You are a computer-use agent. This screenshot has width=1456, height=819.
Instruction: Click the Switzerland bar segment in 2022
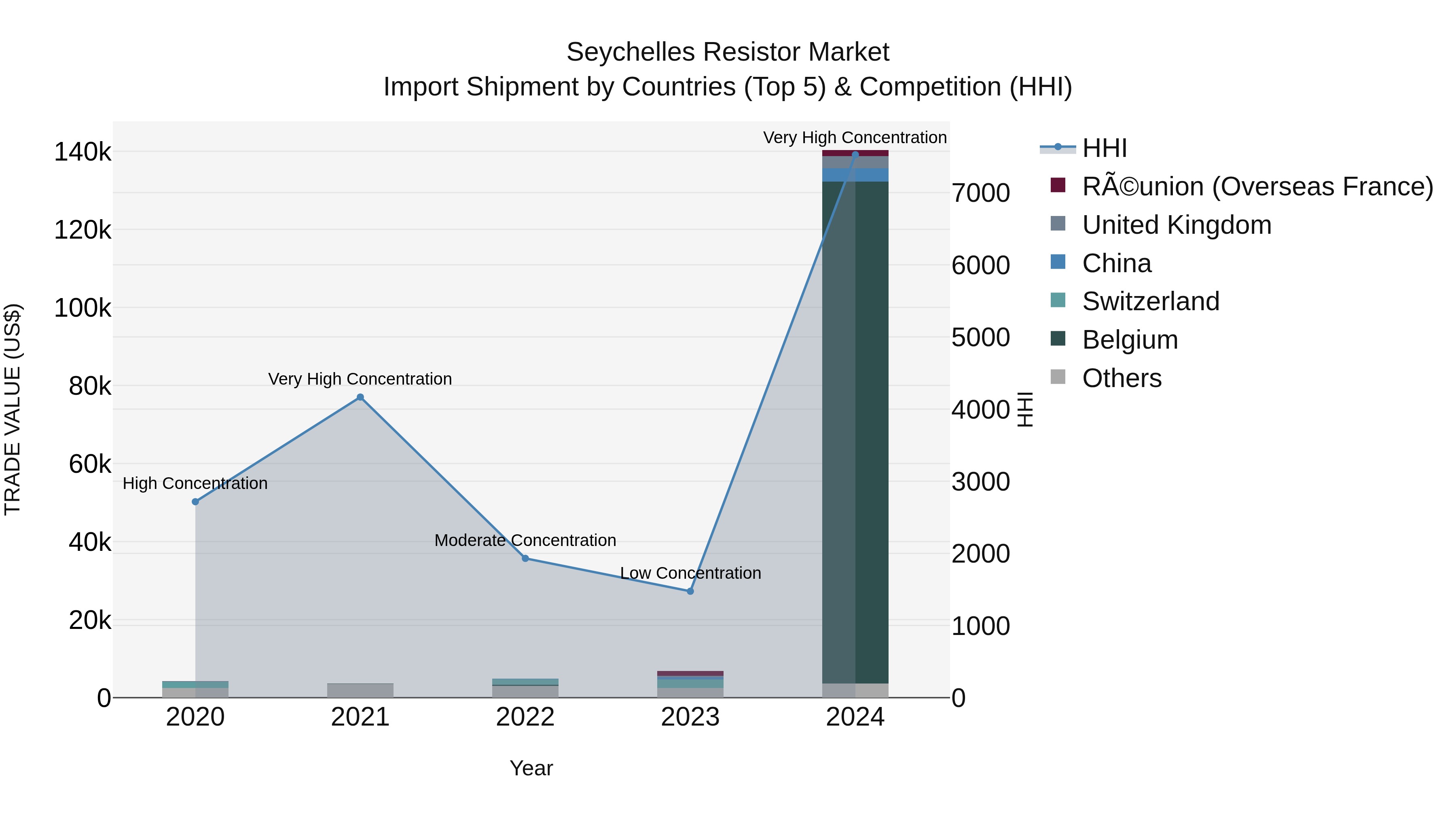(x=525, y=681)
